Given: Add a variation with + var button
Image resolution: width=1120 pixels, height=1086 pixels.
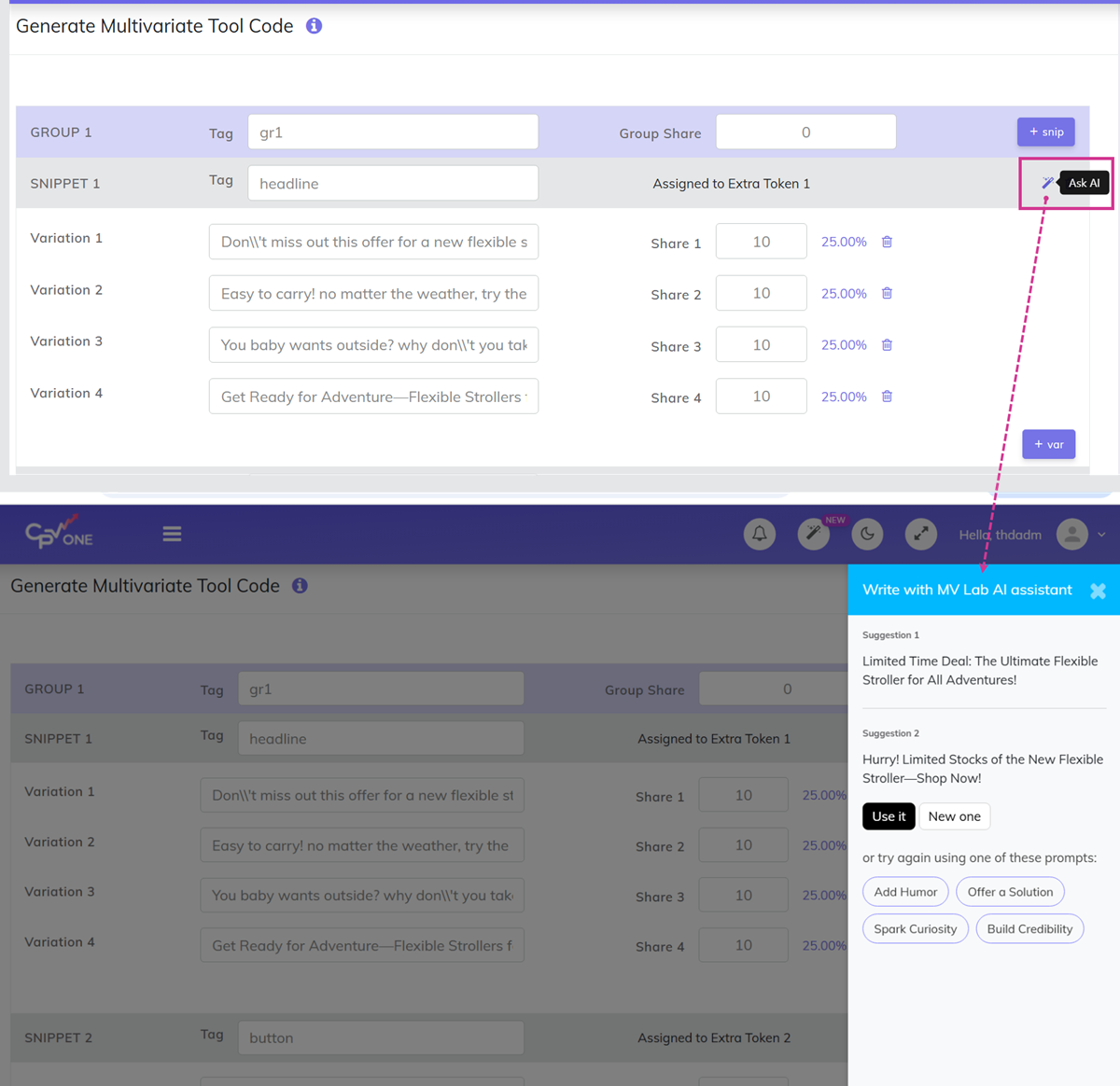Looking at the screenshot, I should tap(1048, 444).
